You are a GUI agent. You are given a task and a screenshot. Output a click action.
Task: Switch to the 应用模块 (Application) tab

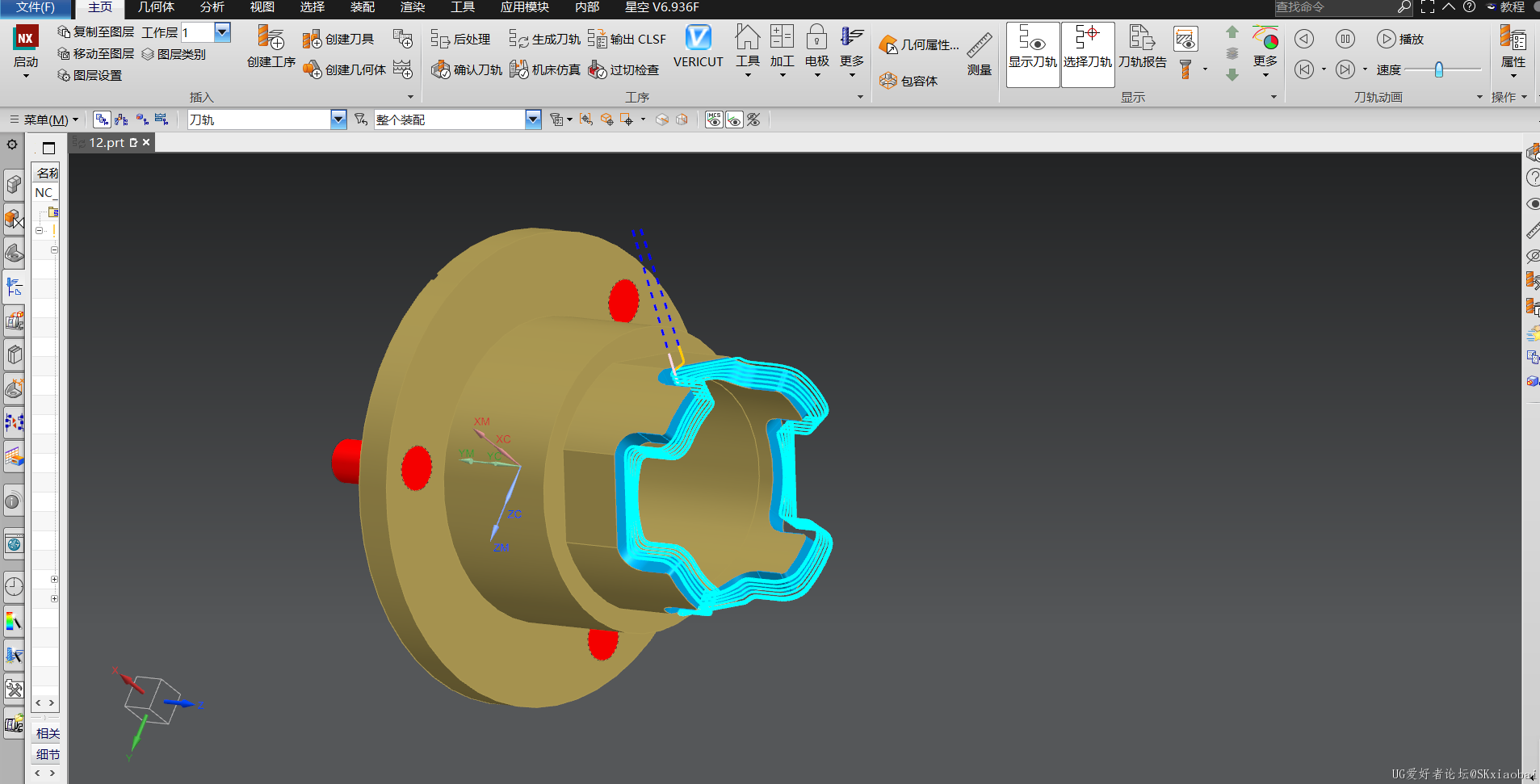525,7
